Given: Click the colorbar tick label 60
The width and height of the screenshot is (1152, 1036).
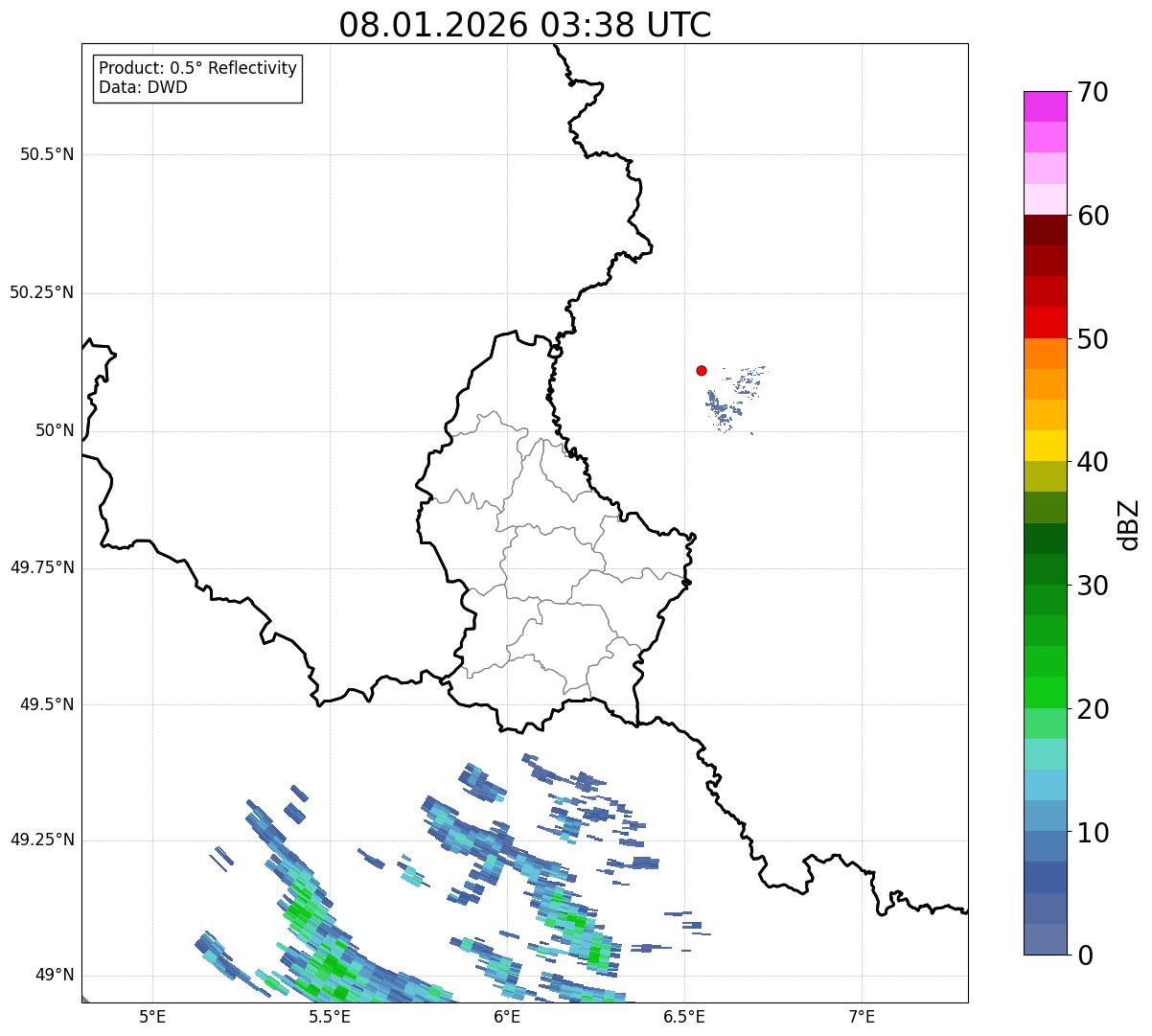Looking at the screenshot, I should point(1092,217).
